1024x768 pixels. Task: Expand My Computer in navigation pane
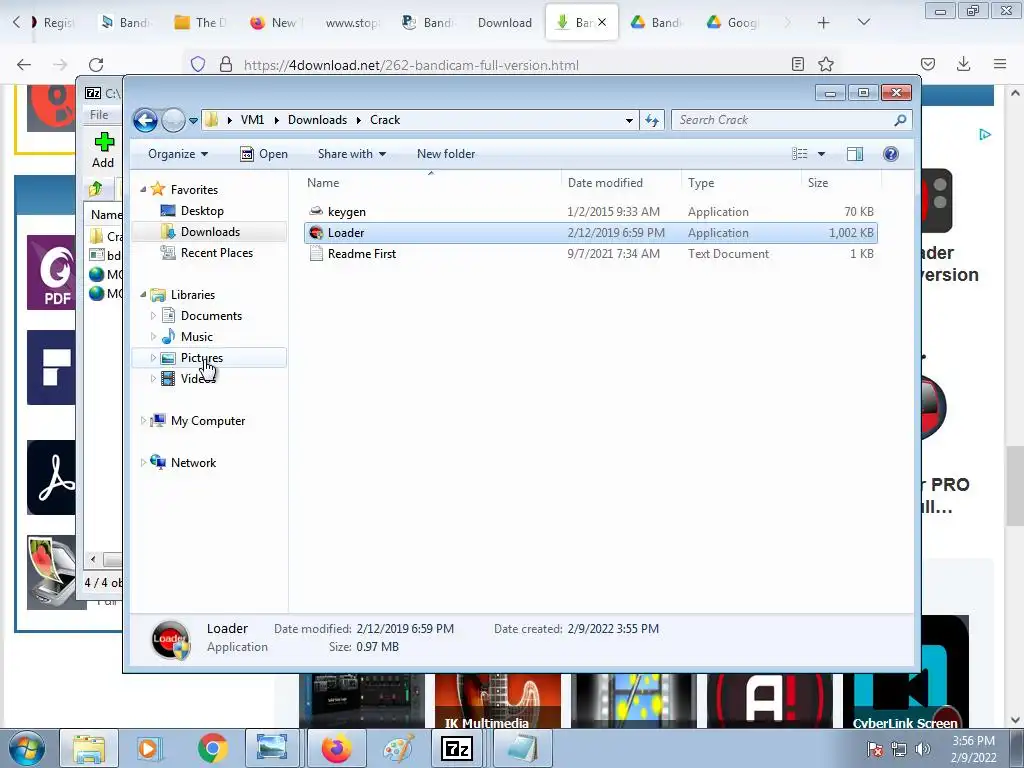pos(143,421)
